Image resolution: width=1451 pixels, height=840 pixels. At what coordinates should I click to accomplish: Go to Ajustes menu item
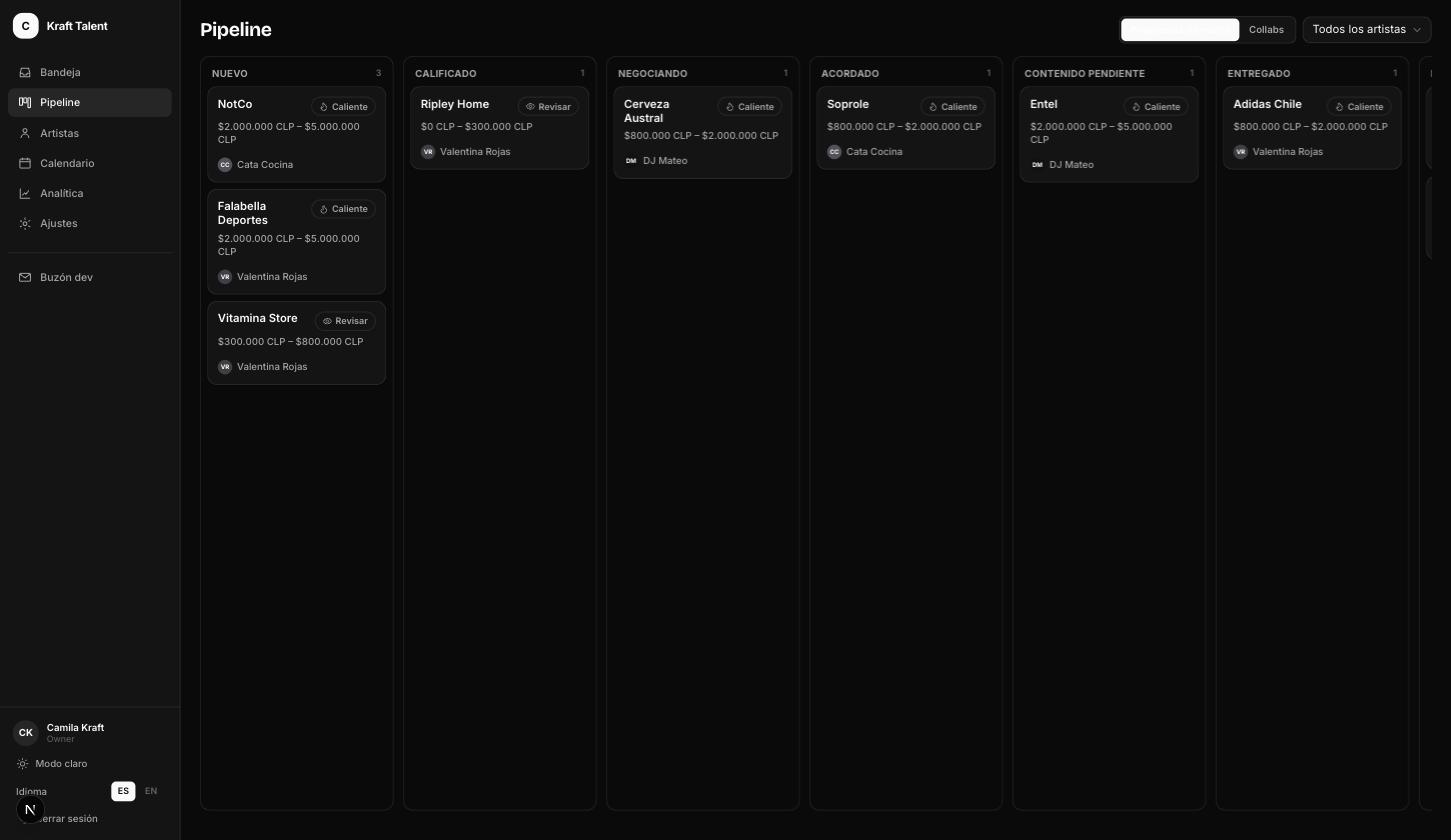click(x=90, y=223)
